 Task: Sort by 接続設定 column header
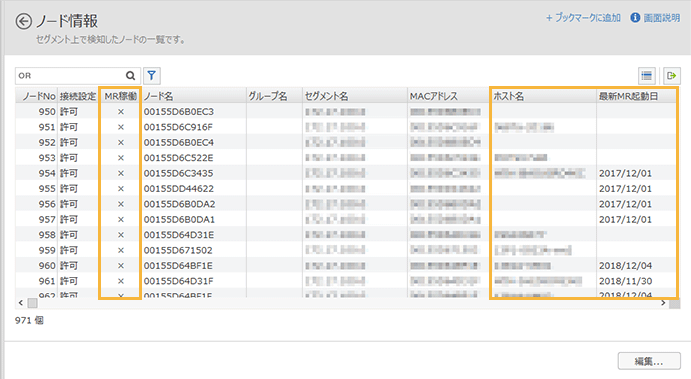78,96
